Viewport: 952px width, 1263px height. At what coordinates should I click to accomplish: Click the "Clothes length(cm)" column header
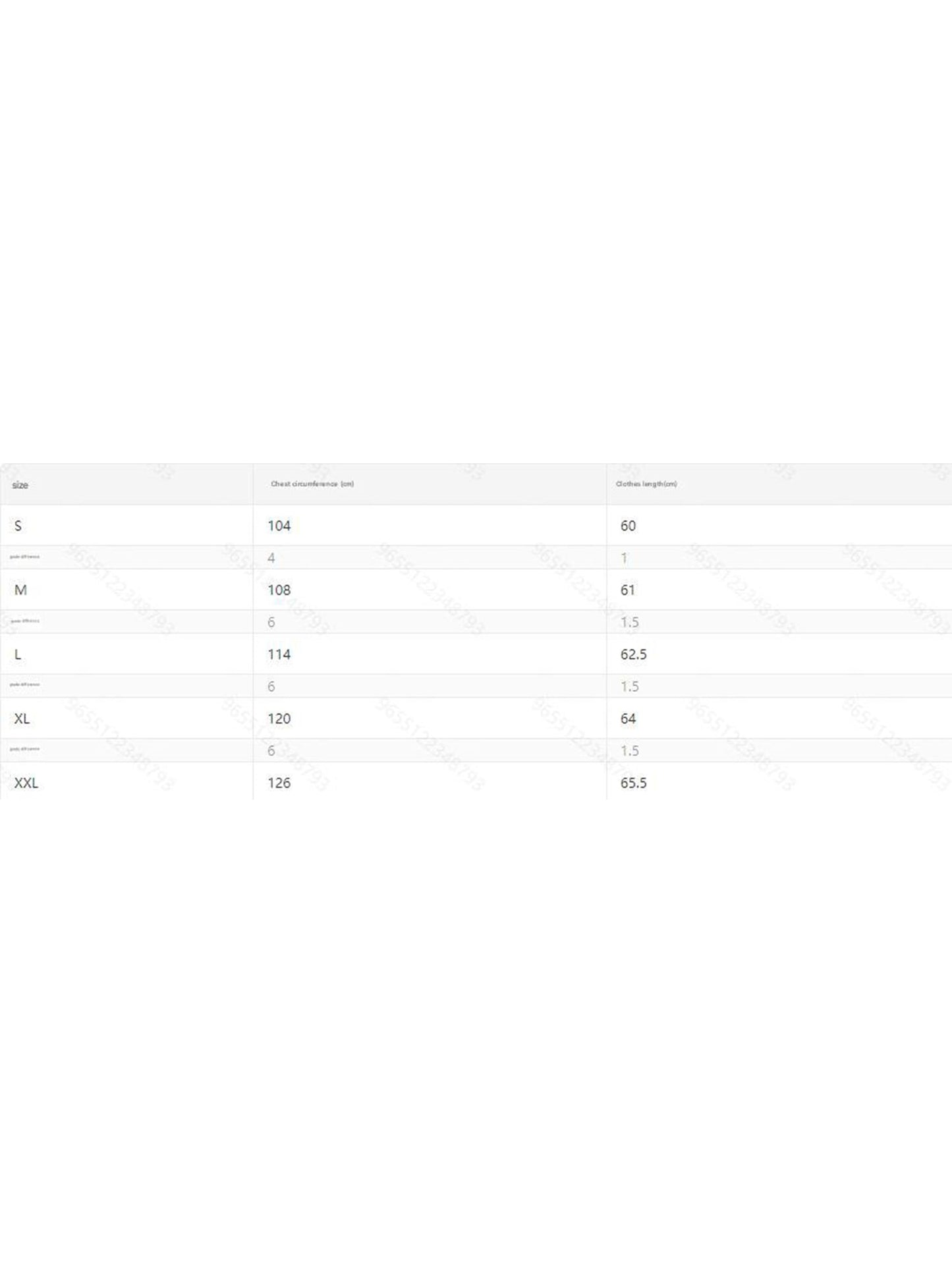click(x=646, y=484)
